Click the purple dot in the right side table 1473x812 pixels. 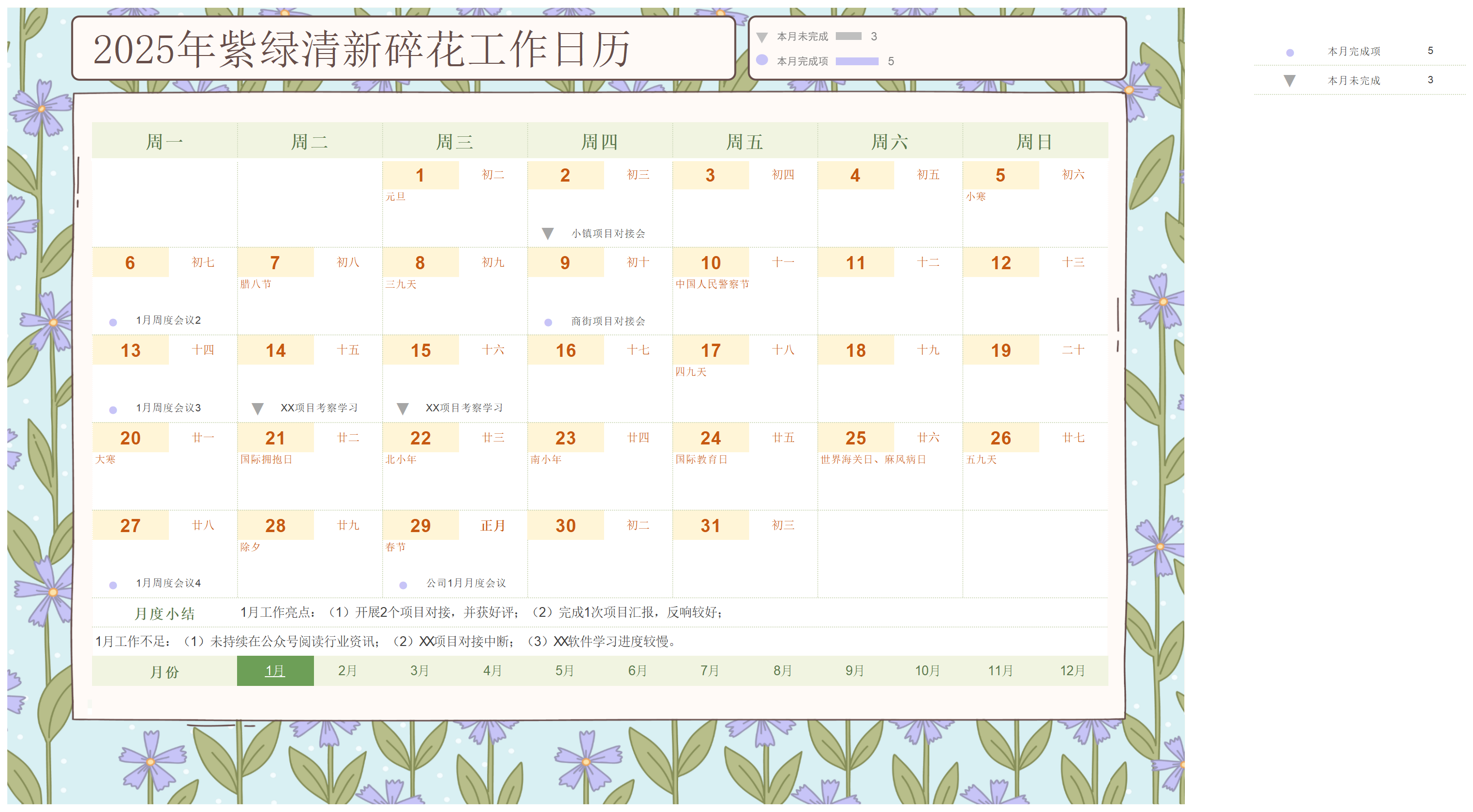[x=1289, y=53]
